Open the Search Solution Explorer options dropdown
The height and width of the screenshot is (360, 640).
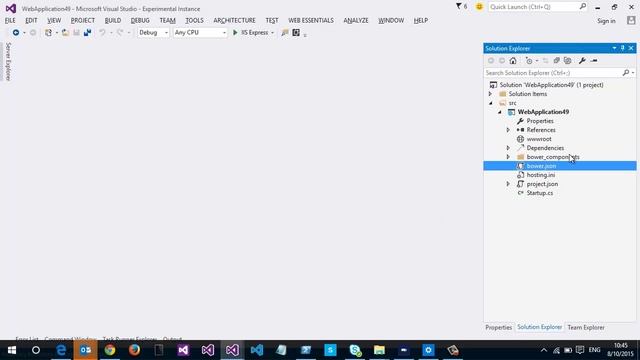pyautogui.click(x=633, y=73)
